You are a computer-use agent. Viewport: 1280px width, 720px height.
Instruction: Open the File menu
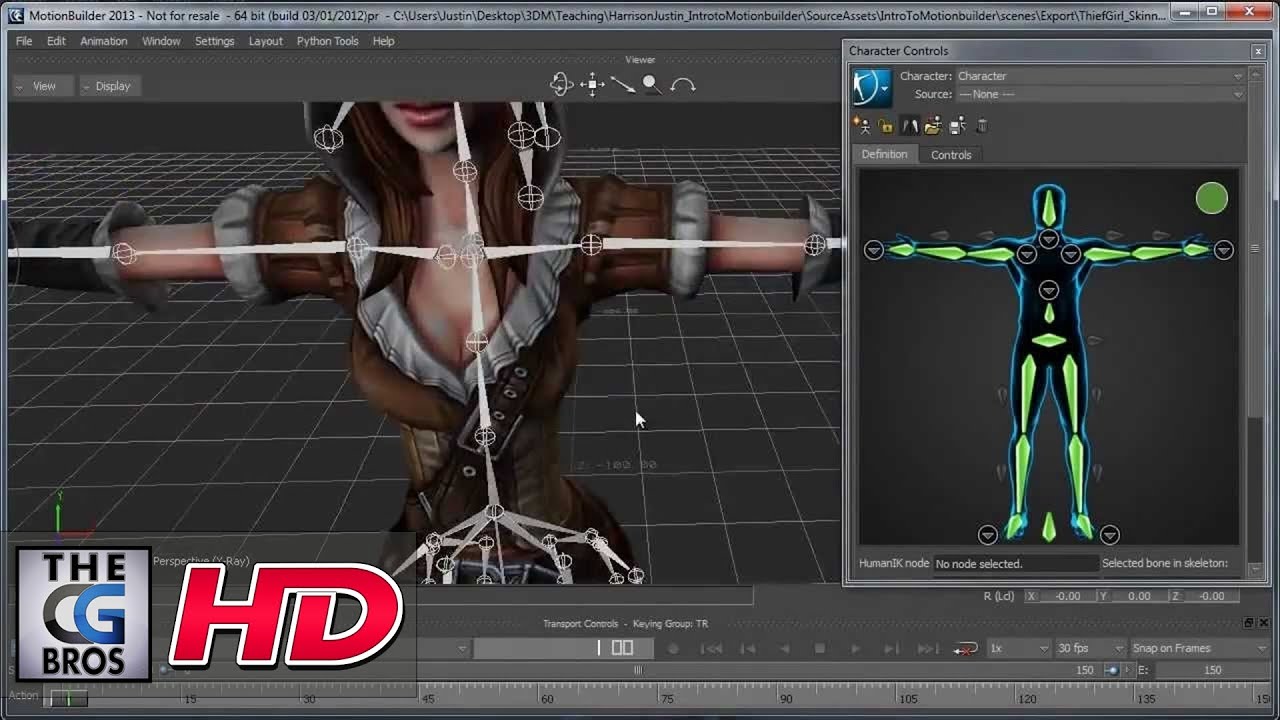[x=24, y=41]
